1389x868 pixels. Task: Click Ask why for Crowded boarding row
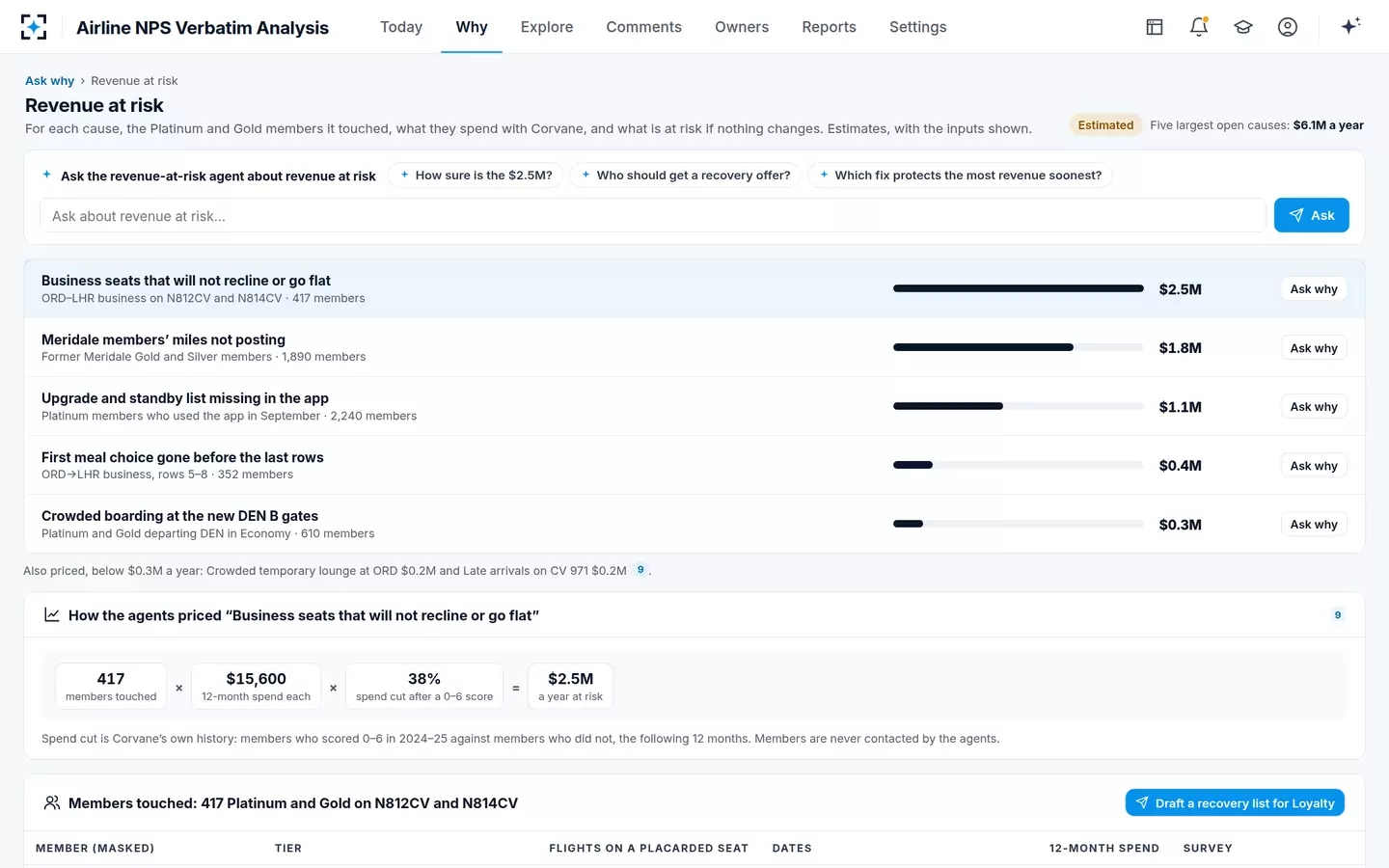[x=1314, y=525]
